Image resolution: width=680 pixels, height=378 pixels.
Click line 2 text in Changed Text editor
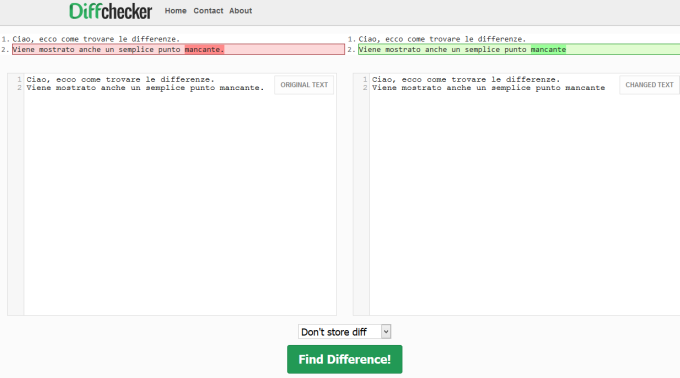pyautogui.click(x=488, y=88)
